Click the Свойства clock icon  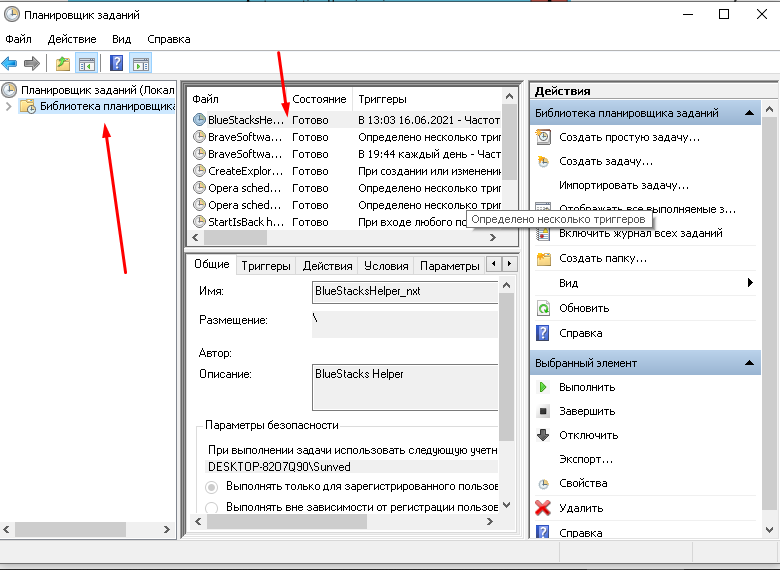coord(543,483)
